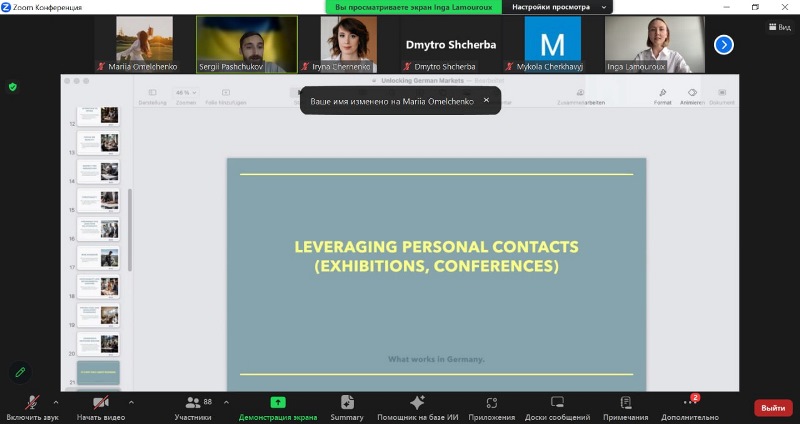Click Вы просматриваете экран Inga Lamouroux banner
The width and height of the screenshot is (800, 424).
coord(414,7)
